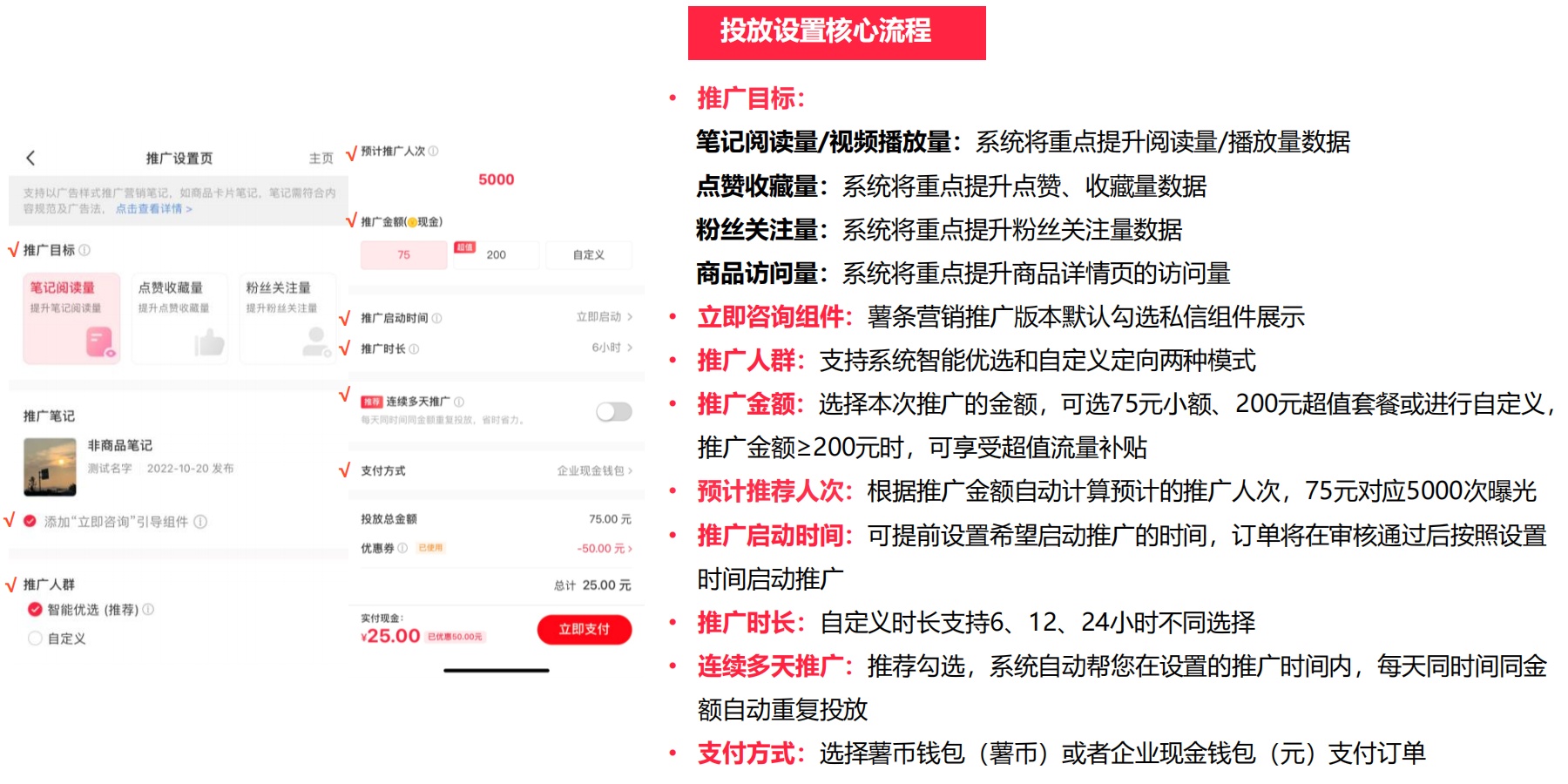Click the info icon beside 优惠券
The height and width of the screenshot is (784, 1568).
pyautogui.click(x=403, y=549)
